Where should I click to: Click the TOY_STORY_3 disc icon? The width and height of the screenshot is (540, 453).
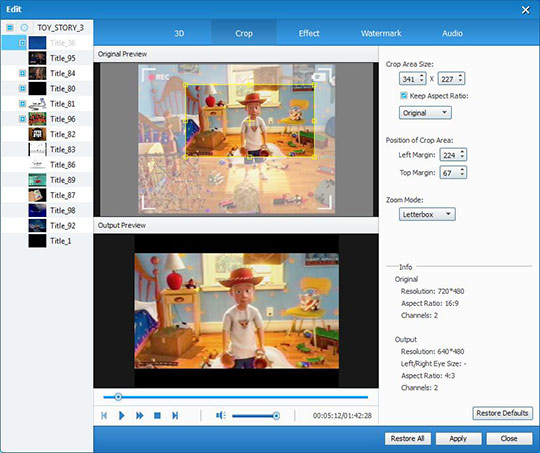[24, 28]
